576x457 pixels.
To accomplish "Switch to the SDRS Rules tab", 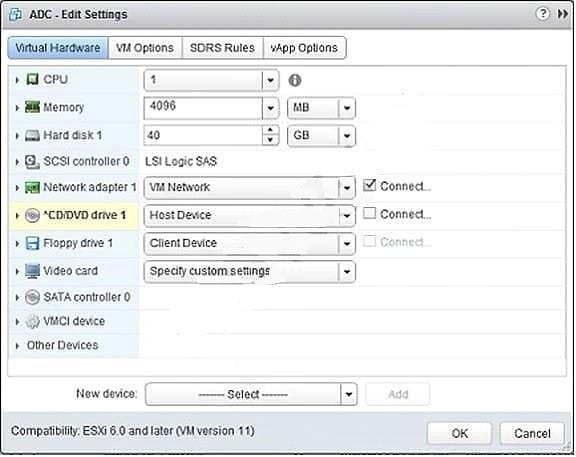I will [222, 48].
